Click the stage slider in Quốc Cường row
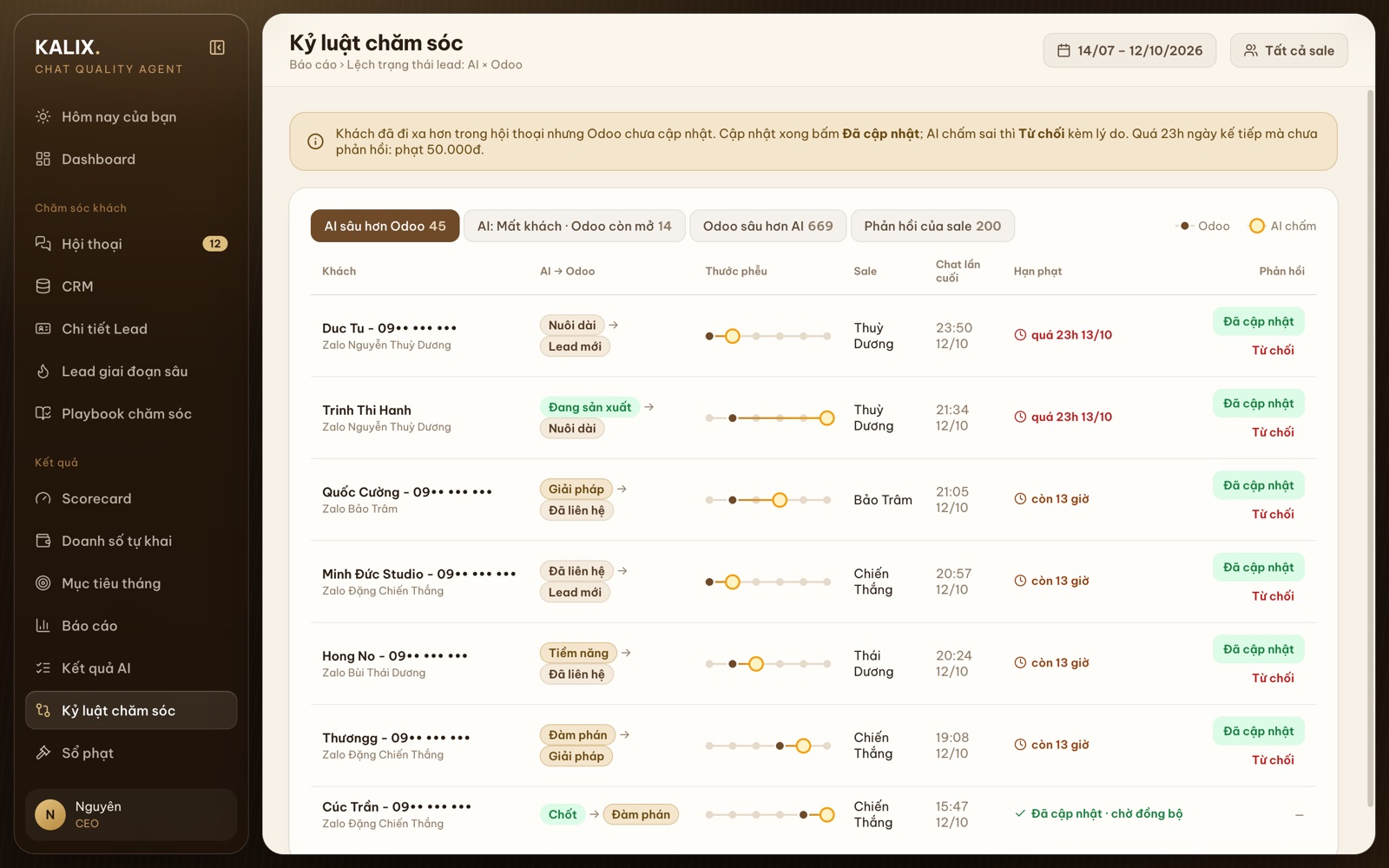 point(769,500)
